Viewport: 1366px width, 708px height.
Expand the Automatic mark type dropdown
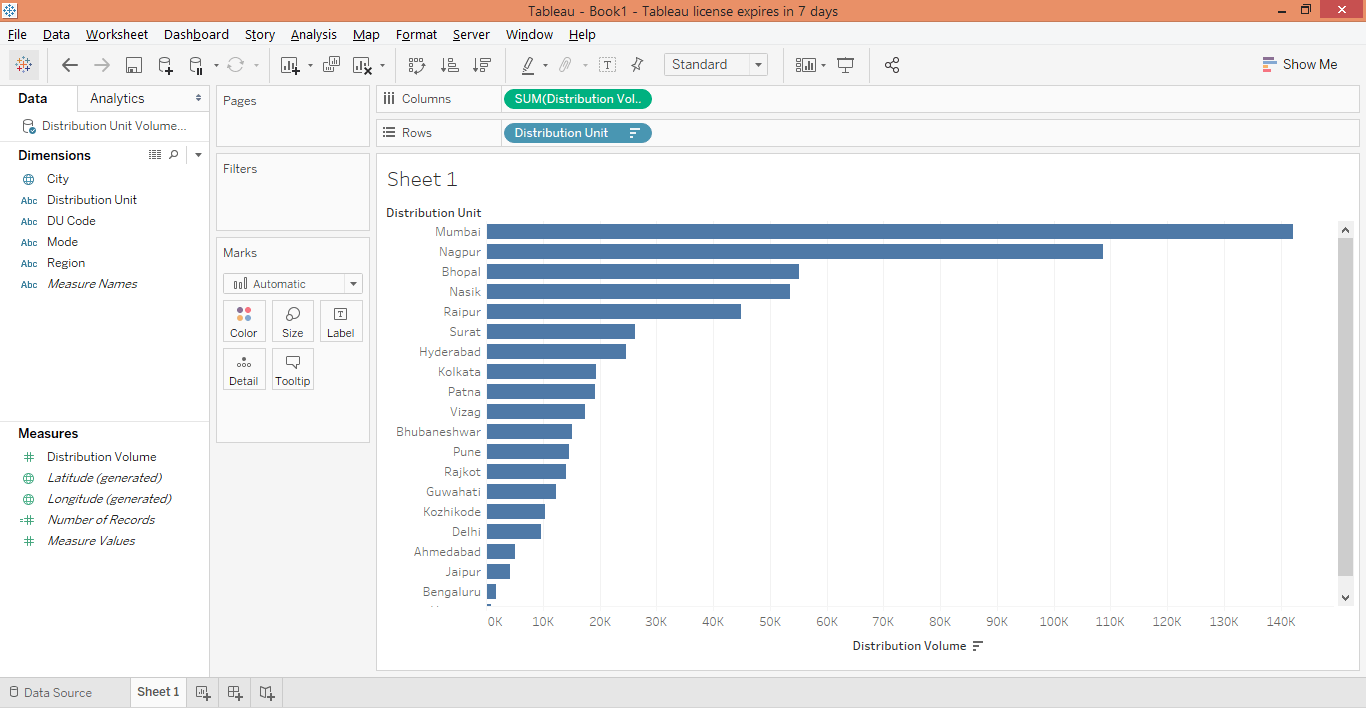(x=353, y=284)
